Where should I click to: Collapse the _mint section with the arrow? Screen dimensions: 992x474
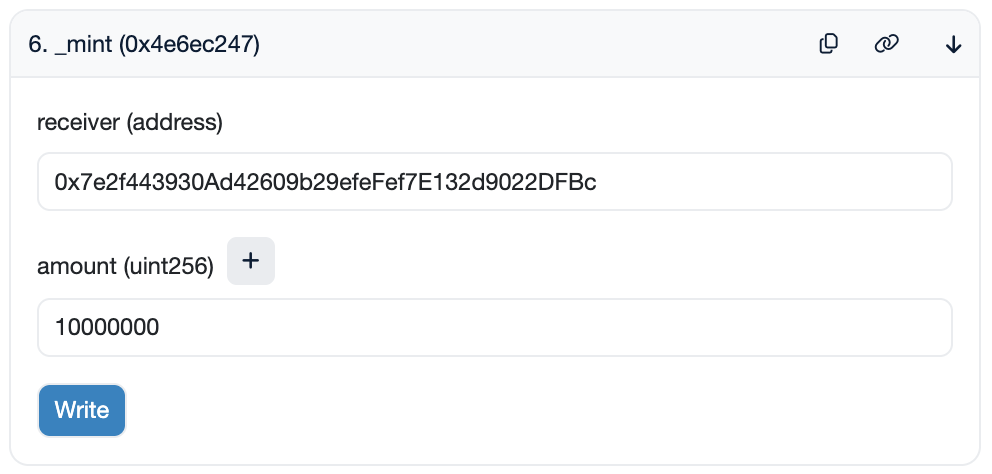pos(953,44)
